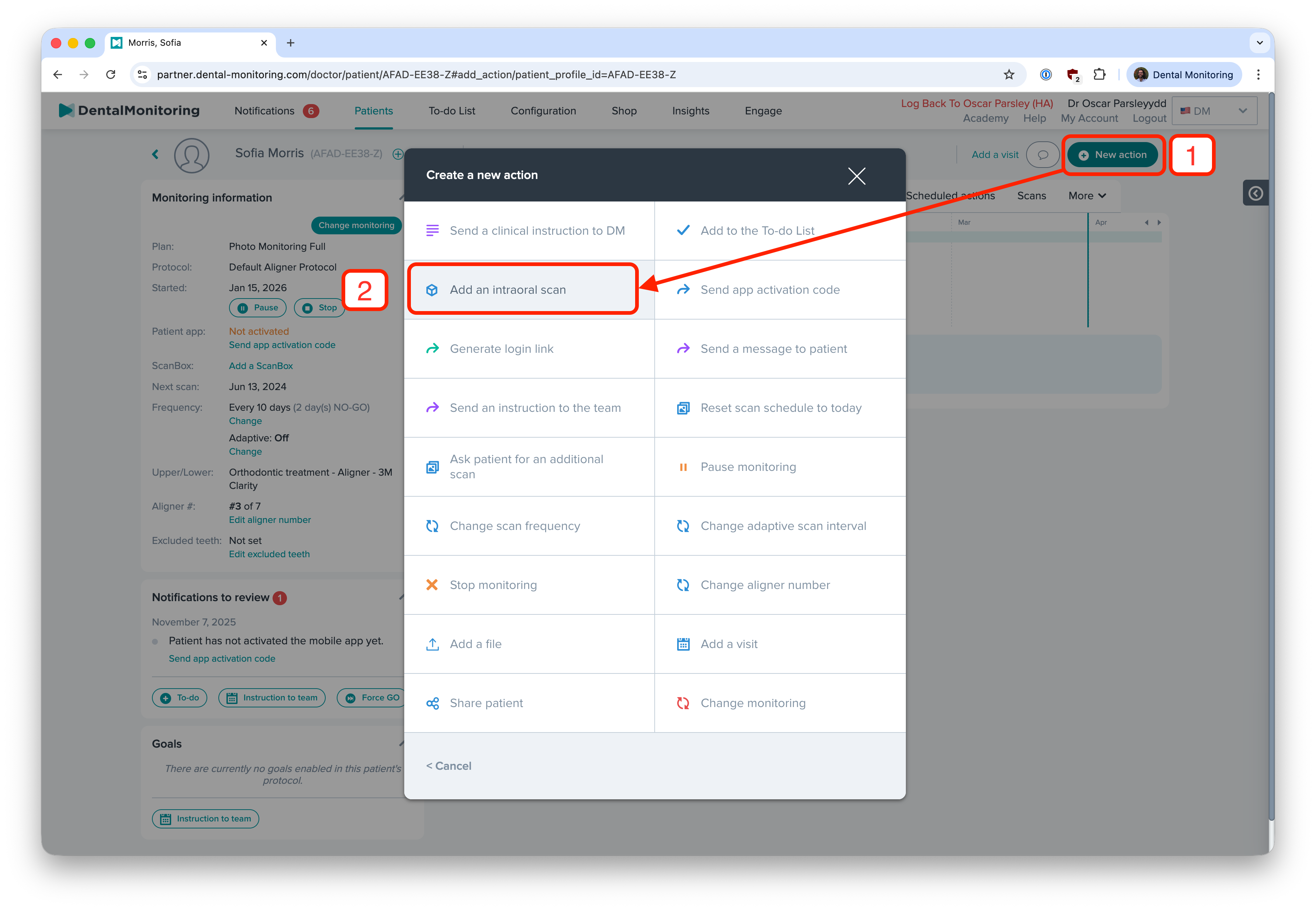The width and height of the screenshot is (1316, 910).
Task: Open the DM language dropdown
Action: [1214, 111]
